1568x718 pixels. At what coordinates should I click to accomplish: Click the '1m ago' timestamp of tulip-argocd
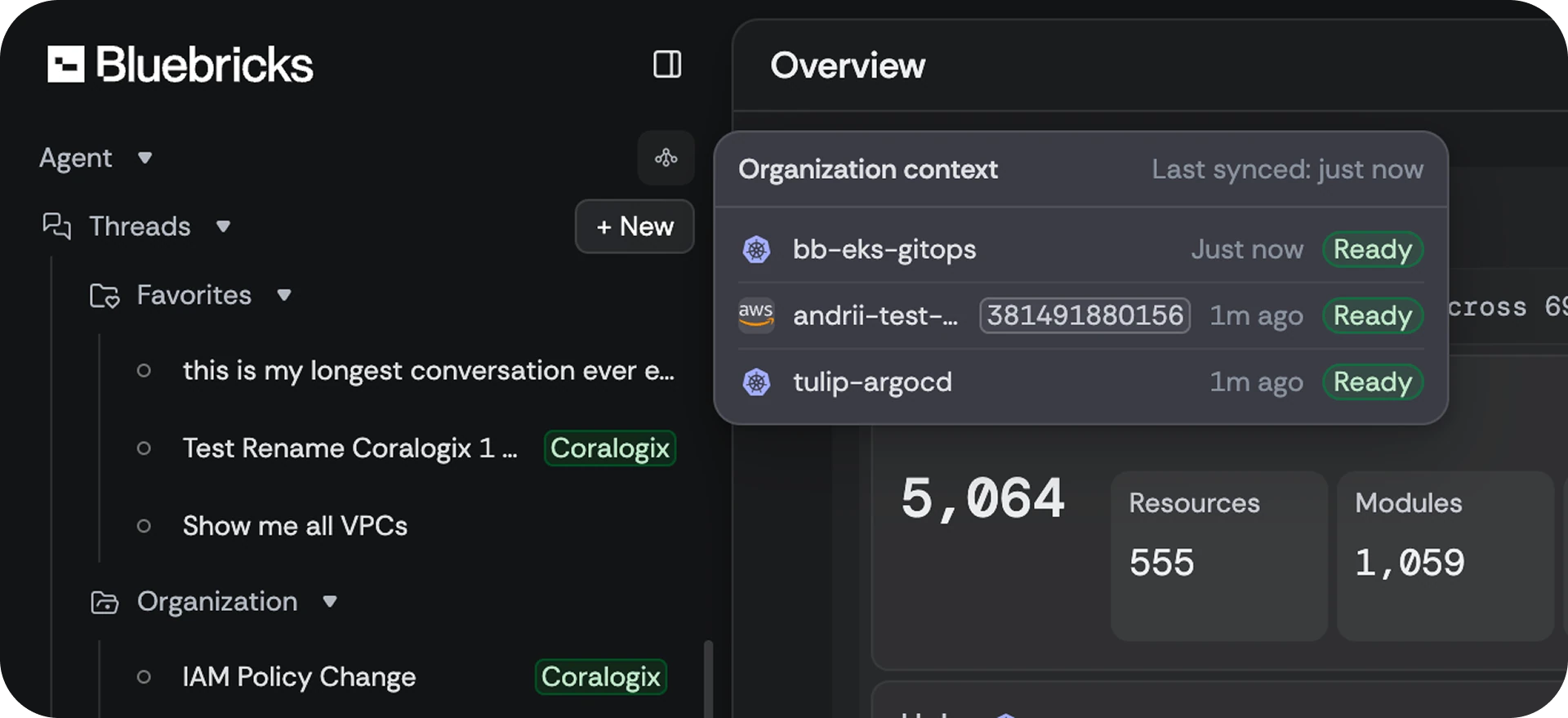pos(1256,381)
